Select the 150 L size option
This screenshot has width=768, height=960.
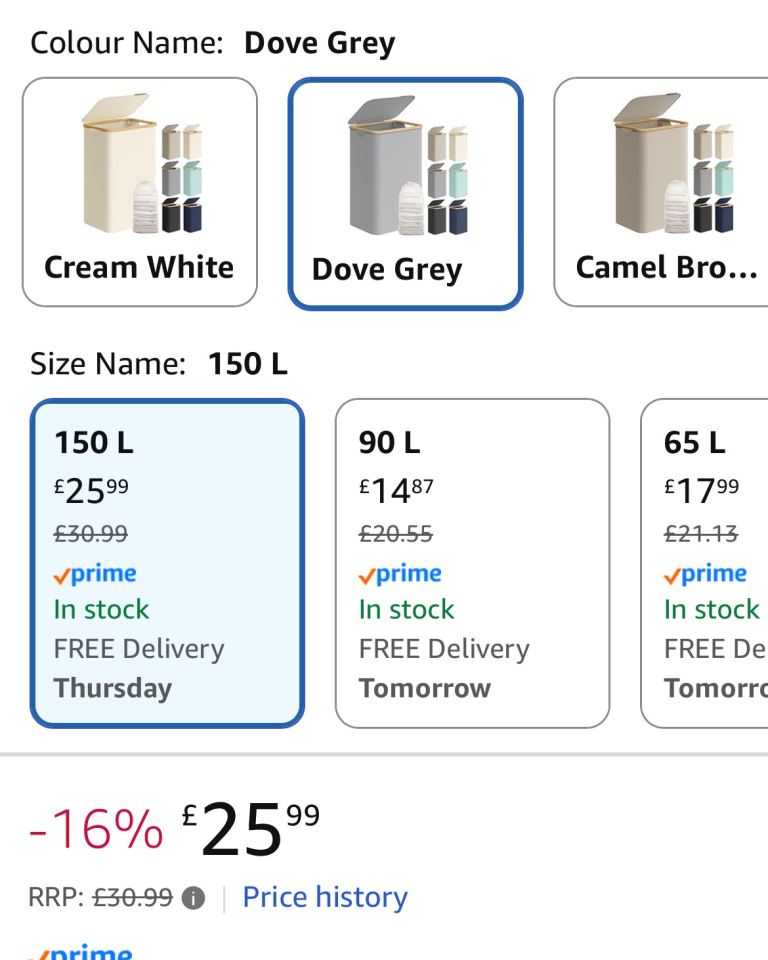[167, 563]
